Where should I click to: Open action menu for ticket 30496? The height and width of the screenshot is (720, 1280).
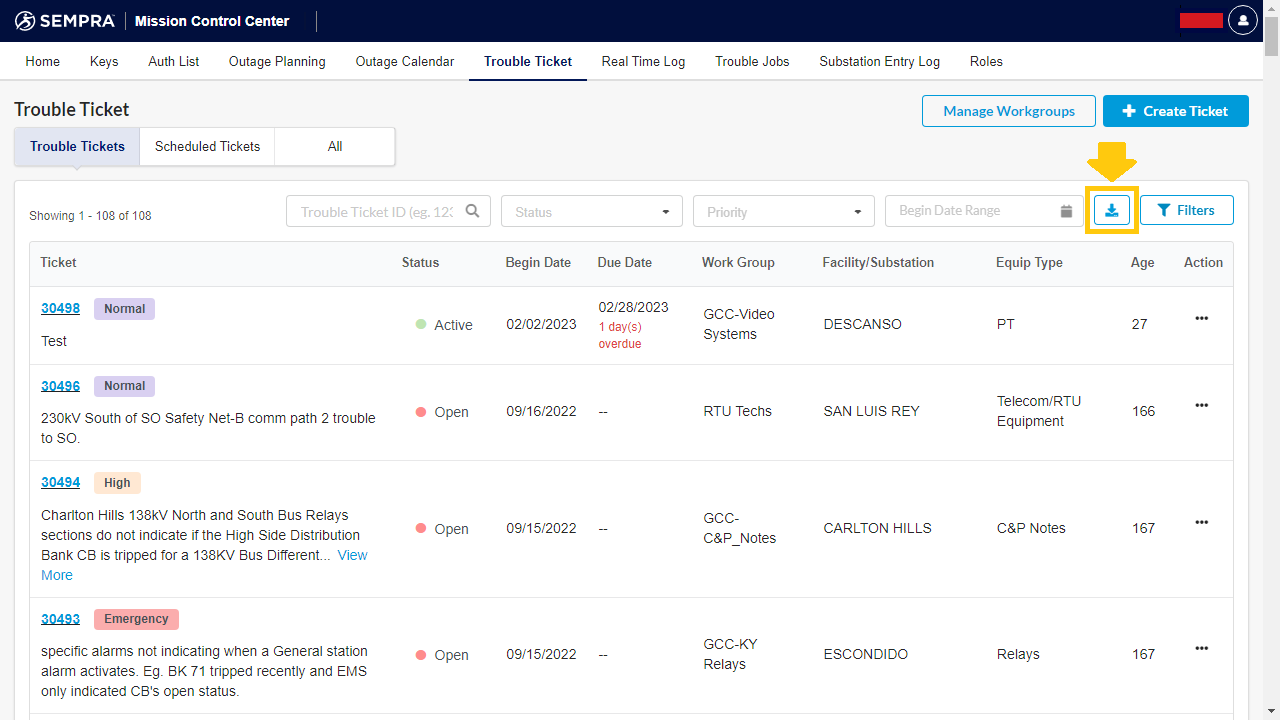coord(1201,405)
